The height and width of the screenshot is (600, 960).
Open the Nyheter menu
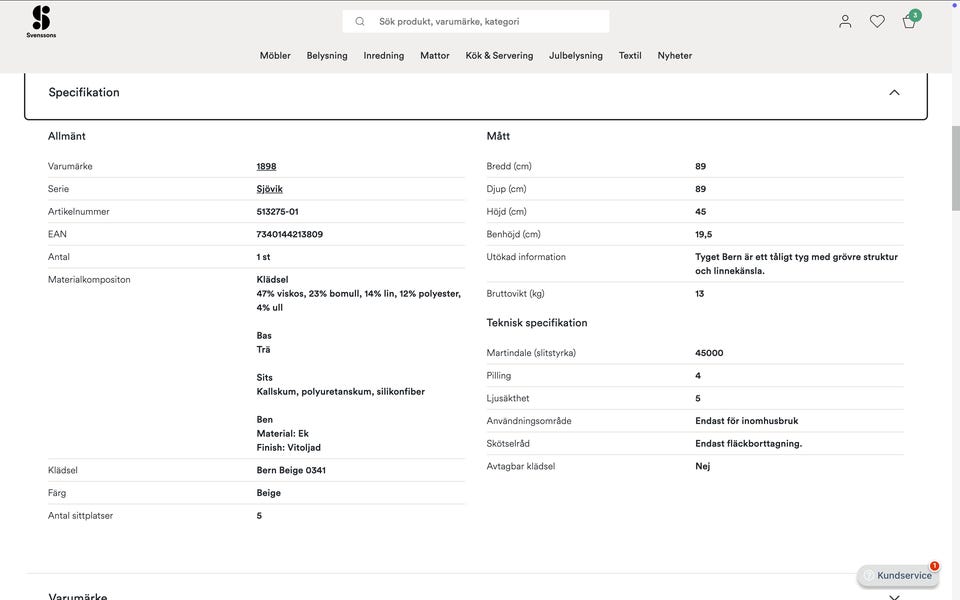click(675, 56)
